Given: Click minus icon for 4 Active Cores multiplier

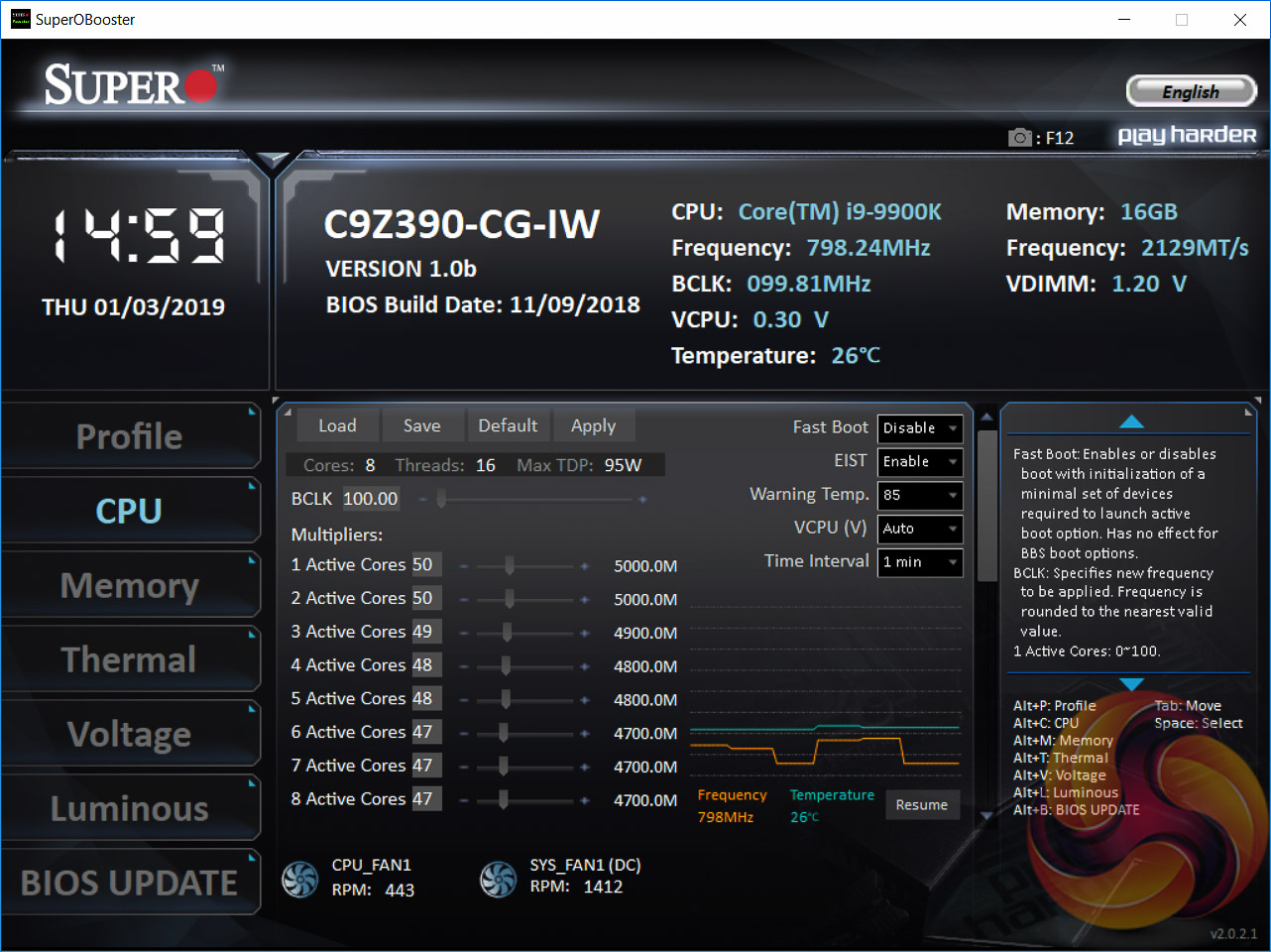Looking at the screenshot, I should (463, 666).
